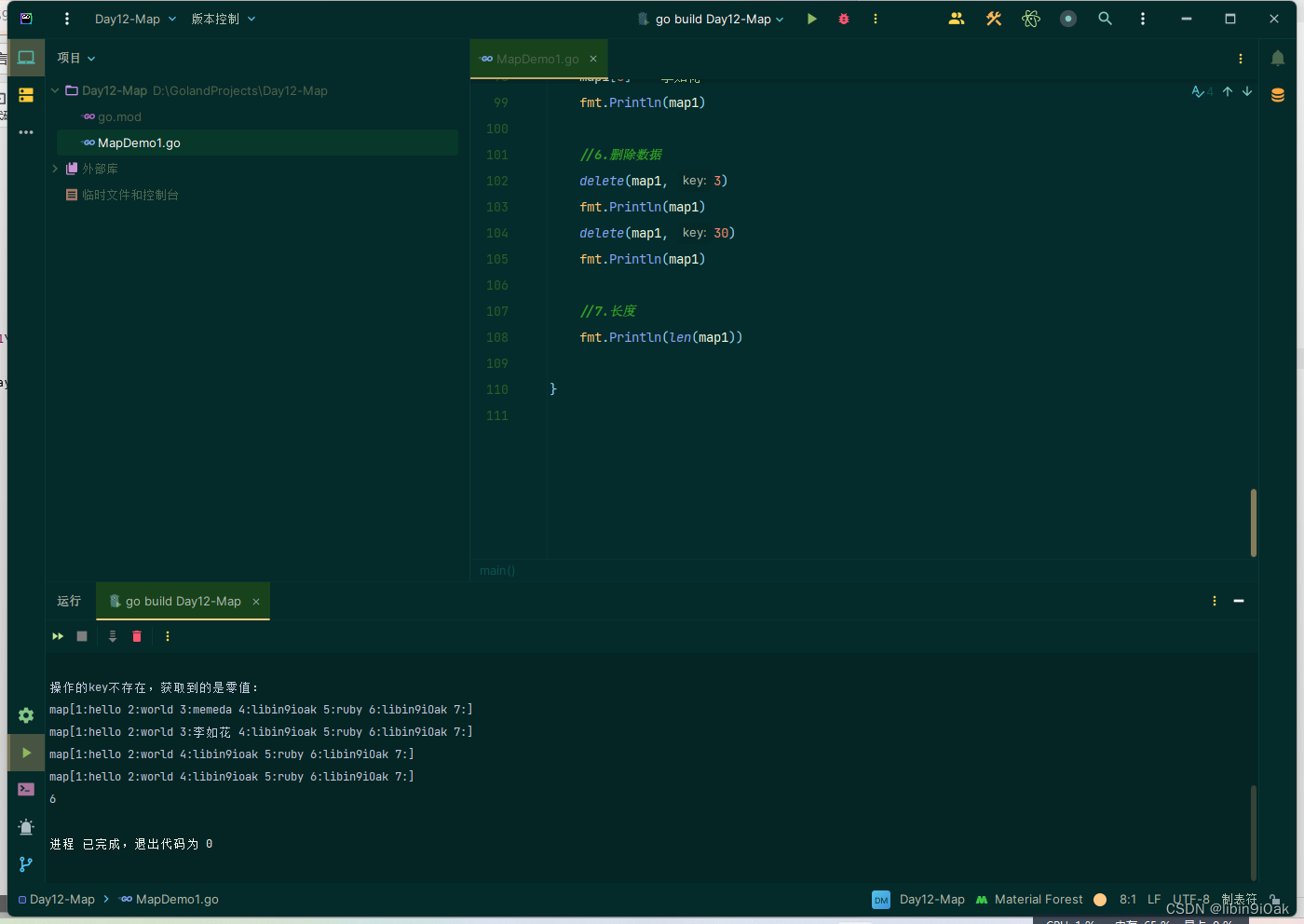Image resolution: width=1304 pixels, height=924 pixels.
Task: Click the editor vertical scrollbar thumb
Action: (x=1254, y=523)
